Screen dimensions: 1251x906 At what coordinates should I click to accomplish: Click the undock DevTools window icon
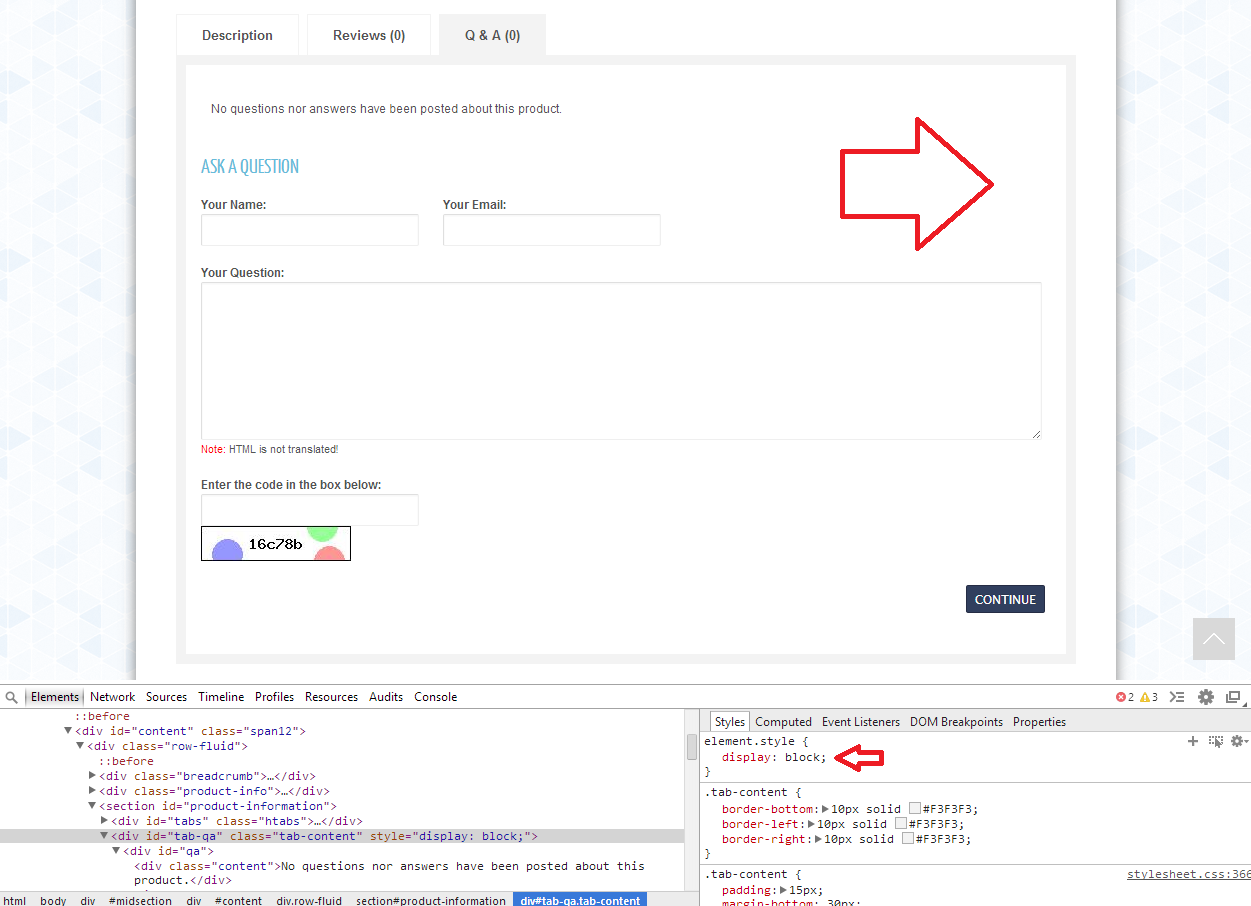tap(1234, 697)
